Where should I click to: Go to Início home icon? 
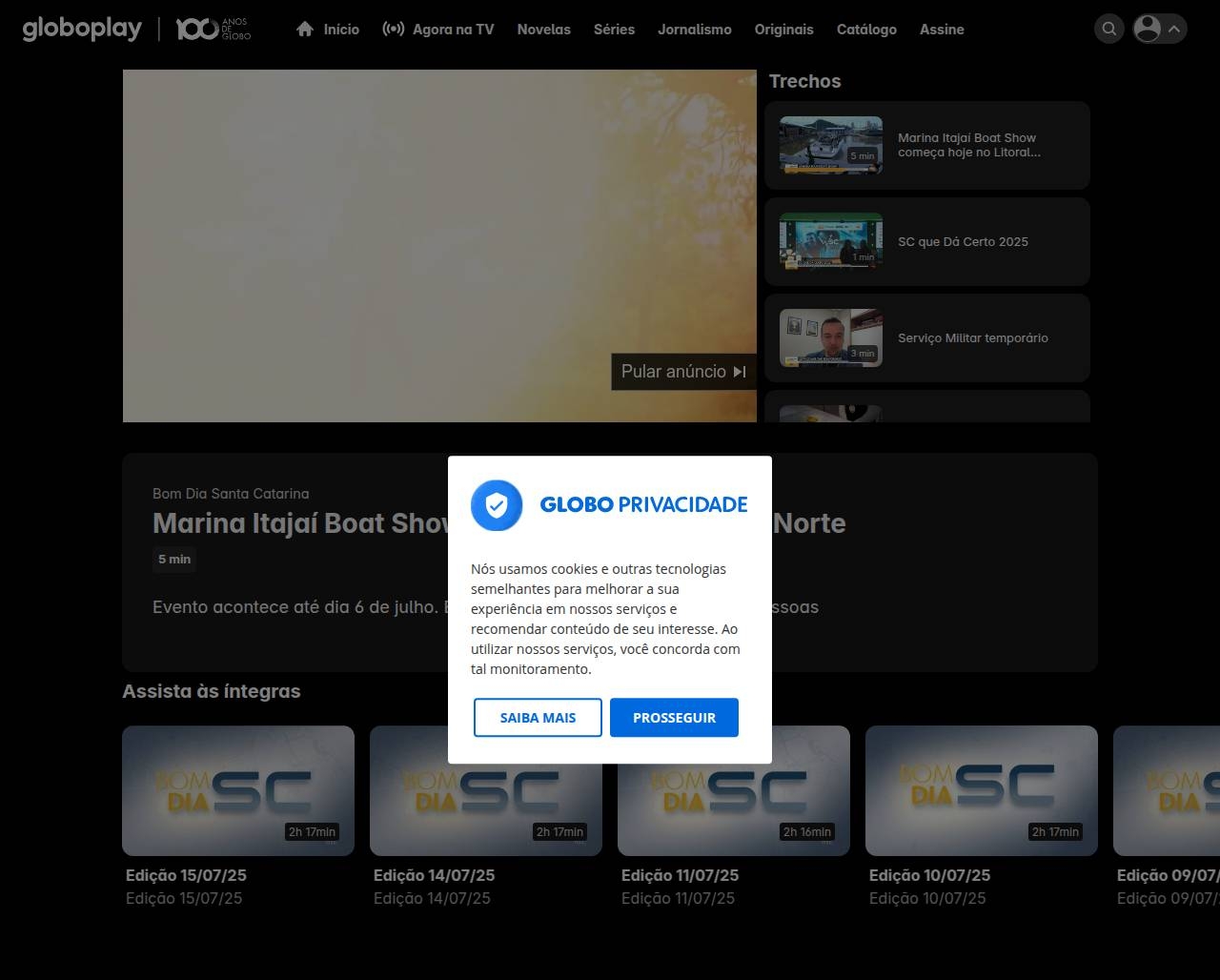[x=305, y=30]
